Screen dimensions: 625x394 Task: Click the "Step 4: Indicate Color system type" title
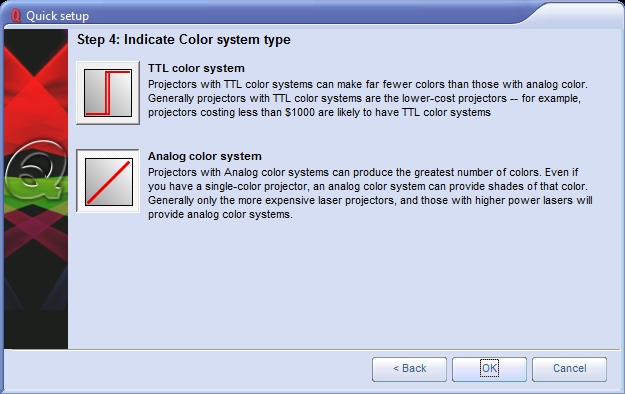coord(184,39)
